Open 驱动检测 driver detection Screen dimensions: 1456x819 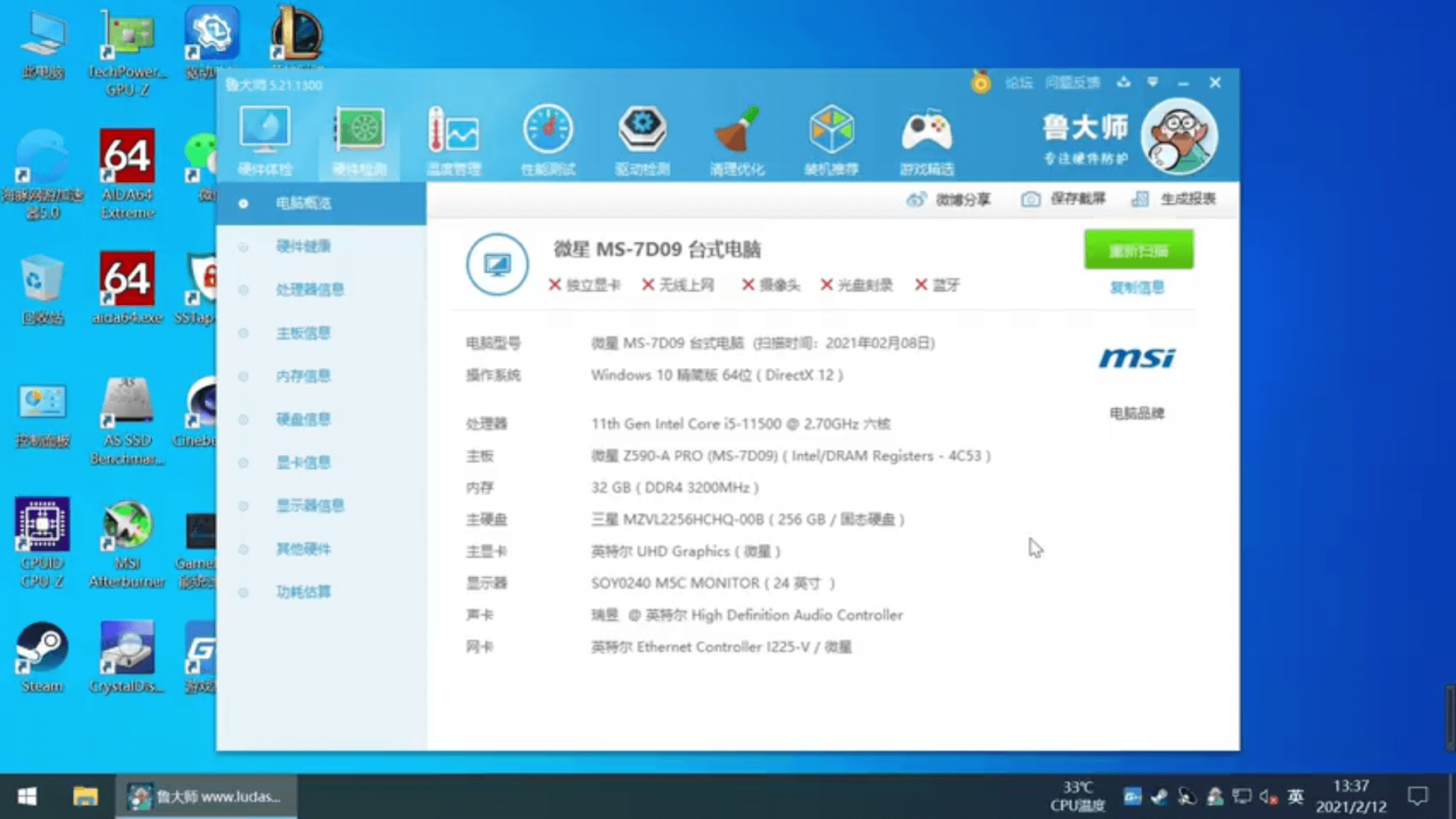click(642, 141)
